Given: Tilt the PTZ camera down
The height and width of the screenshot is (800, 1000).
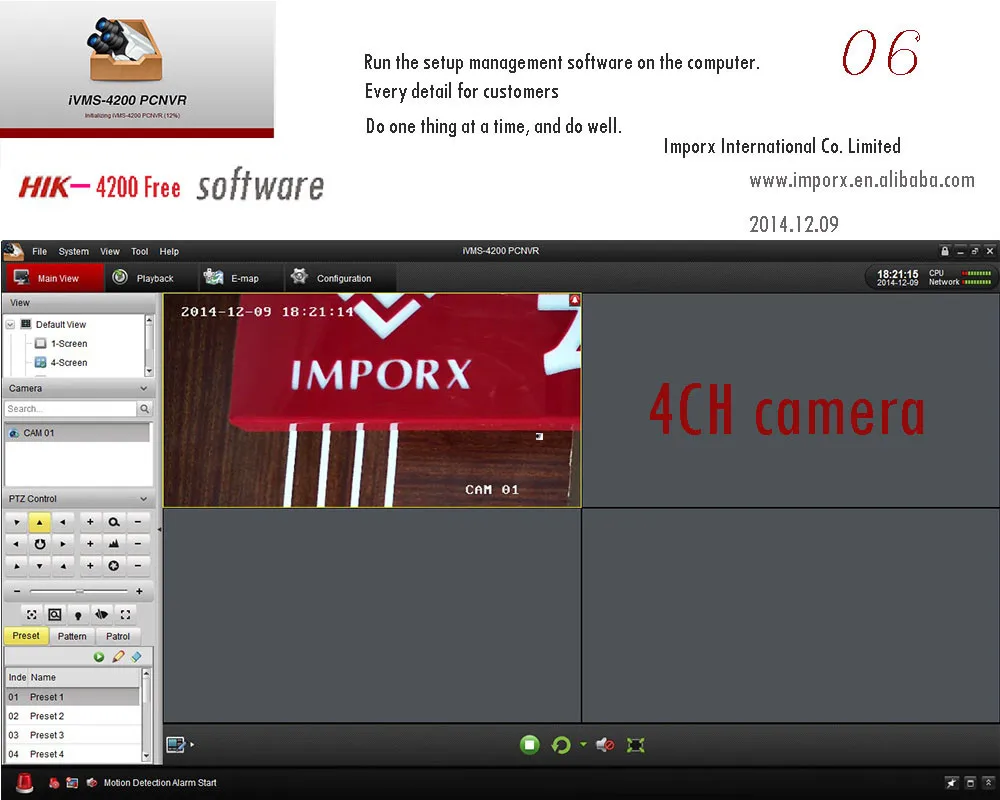Looking at the screenshot, I should [x=40, y=565].
